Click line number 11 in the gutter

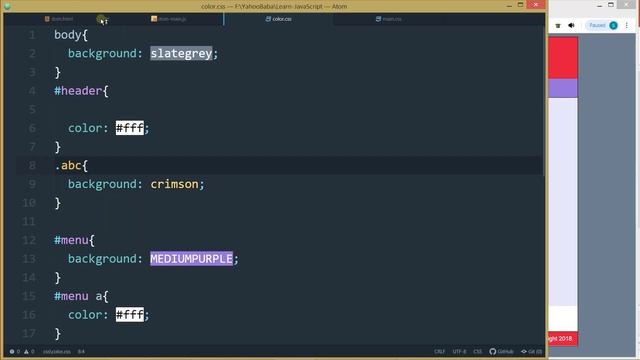coord(29,222)
